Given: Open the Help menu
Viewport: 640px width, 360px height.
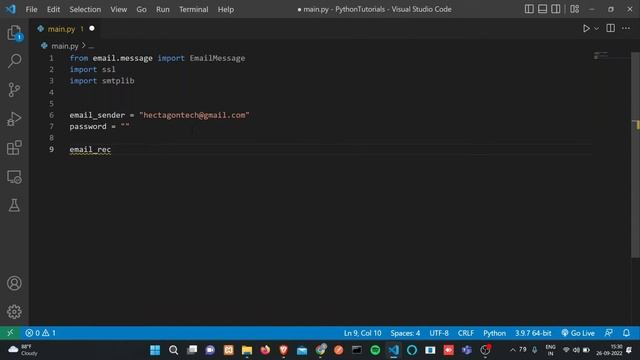Looking at the screenshot, I should pyautogui.click(x=226, y=9).
